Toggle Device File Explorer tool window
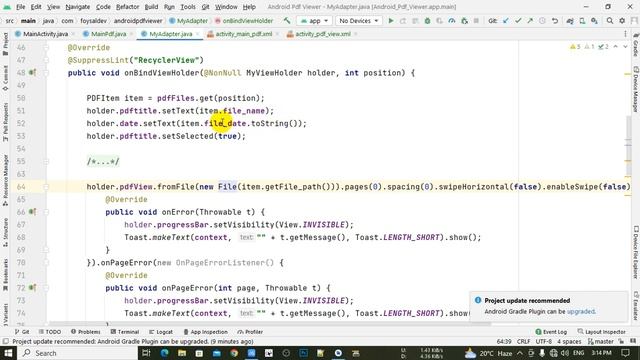This screenshot has width=640, height=360. coord(636,252)
